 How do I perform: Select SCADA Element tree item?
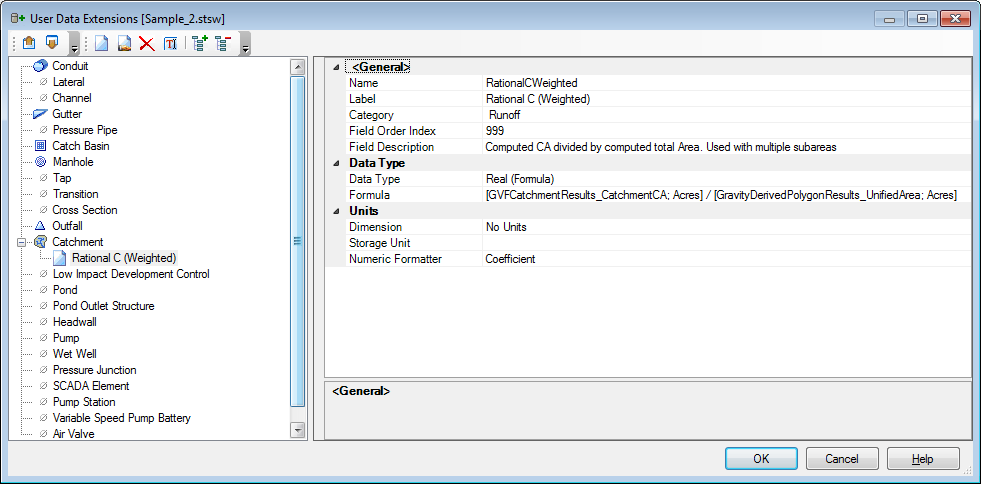91,386
